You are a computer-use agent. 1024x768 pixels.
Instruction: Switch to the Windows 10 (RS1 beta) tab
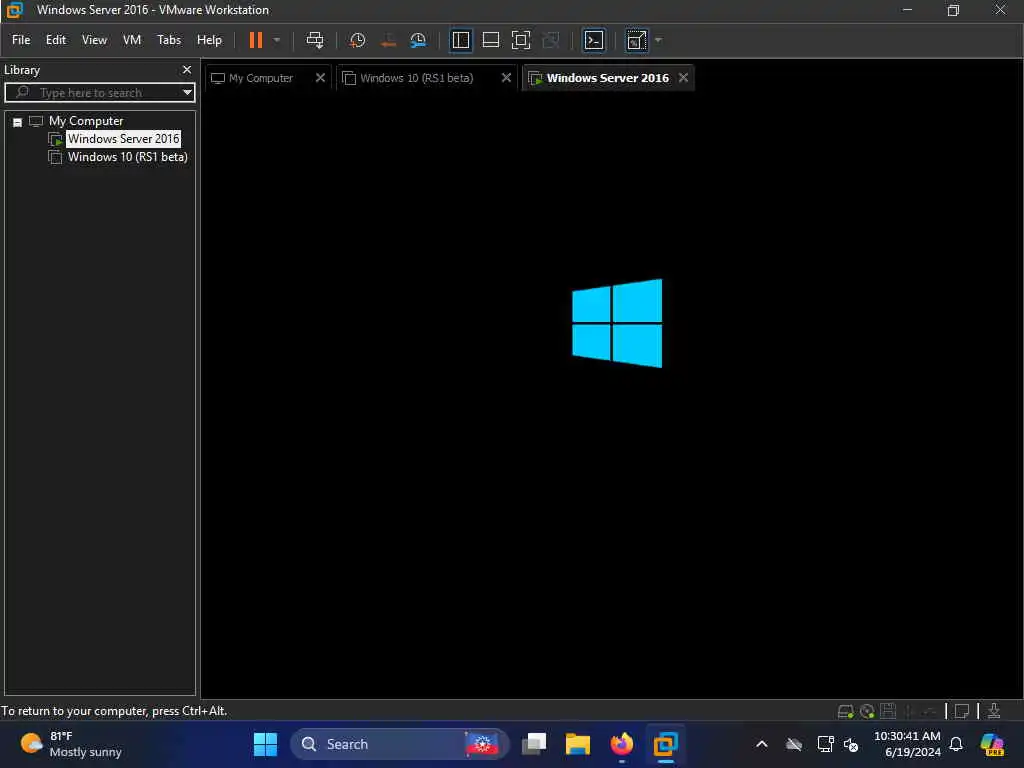coord(416,78)
